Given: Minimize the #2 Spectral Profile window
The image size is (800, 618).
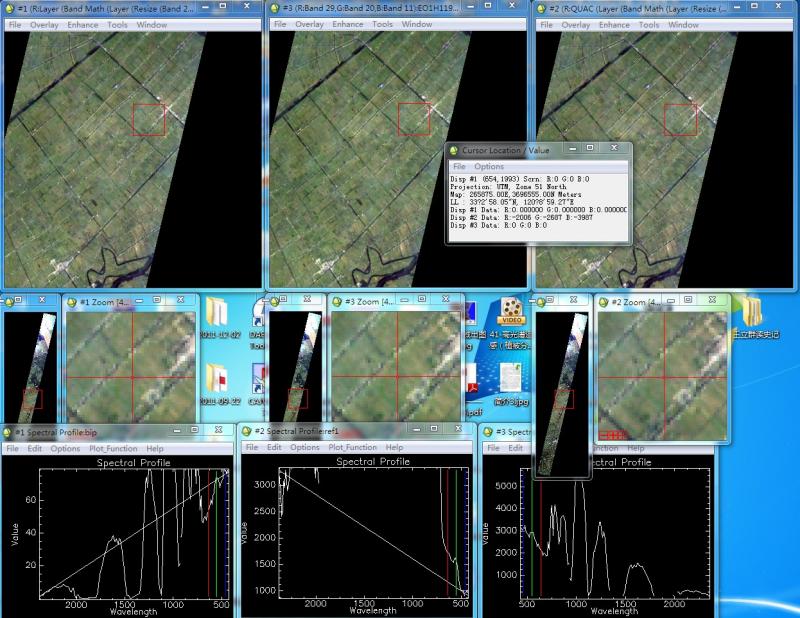Looking at the screenshot, I should pyautogui.click(x=416, y=429).
